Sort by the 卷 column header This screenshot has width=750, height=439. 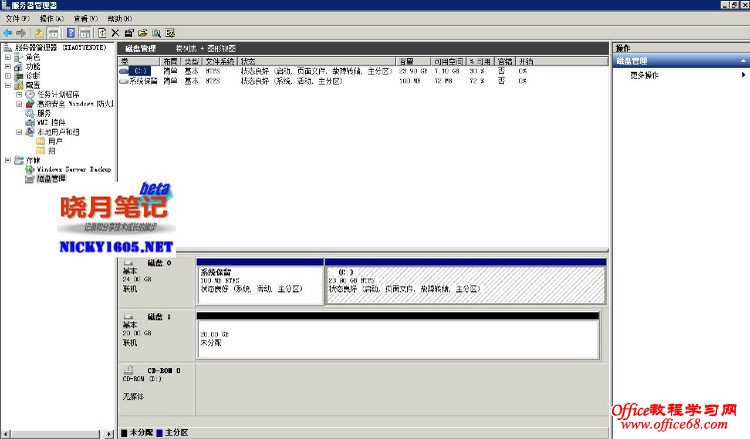tap(139, 61)
